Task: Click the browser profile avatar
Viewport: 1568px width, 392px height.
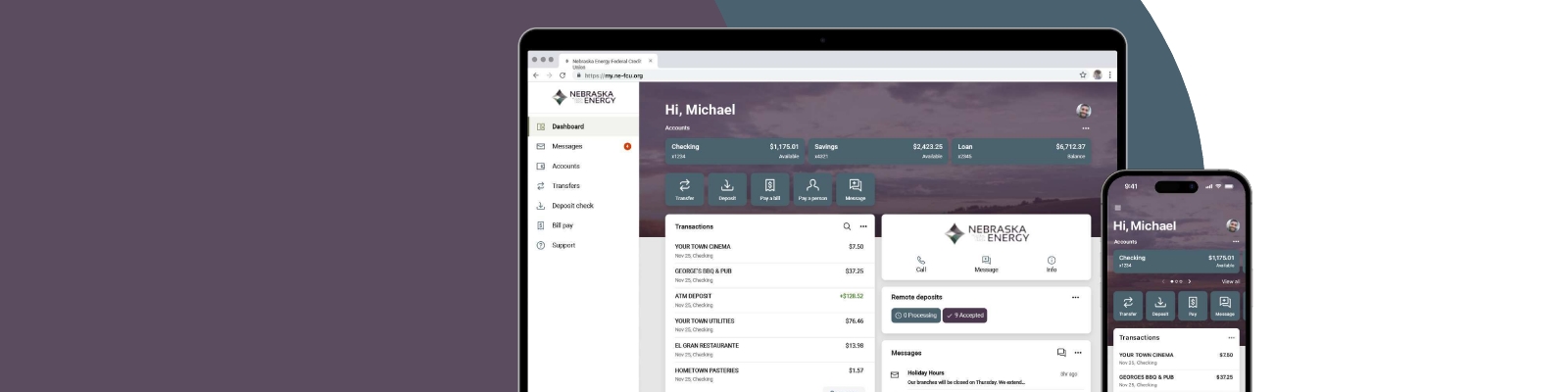Action: [1098, 75]
